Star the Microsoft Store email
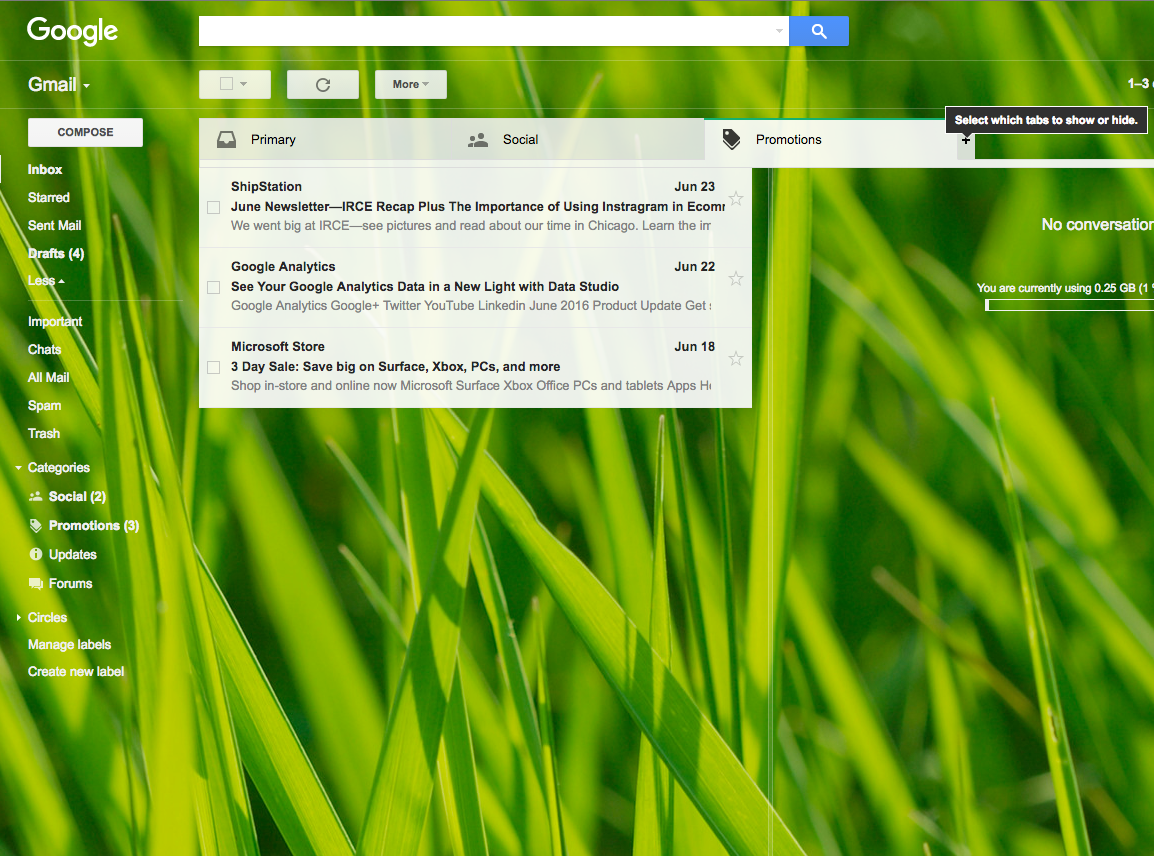1154x856 pixels. click(736, 358)
